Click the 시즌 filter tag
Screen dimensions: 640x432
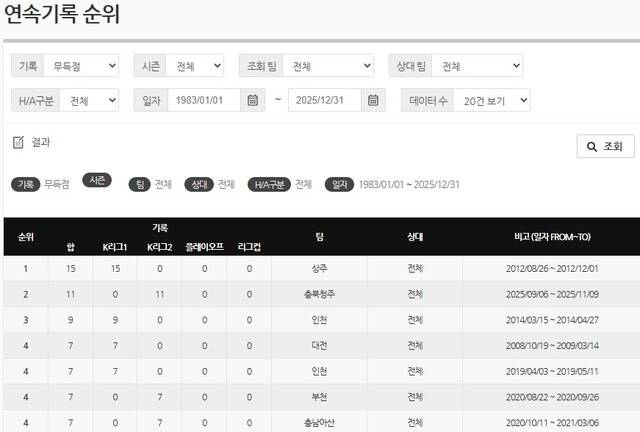[x=97, y=180]
